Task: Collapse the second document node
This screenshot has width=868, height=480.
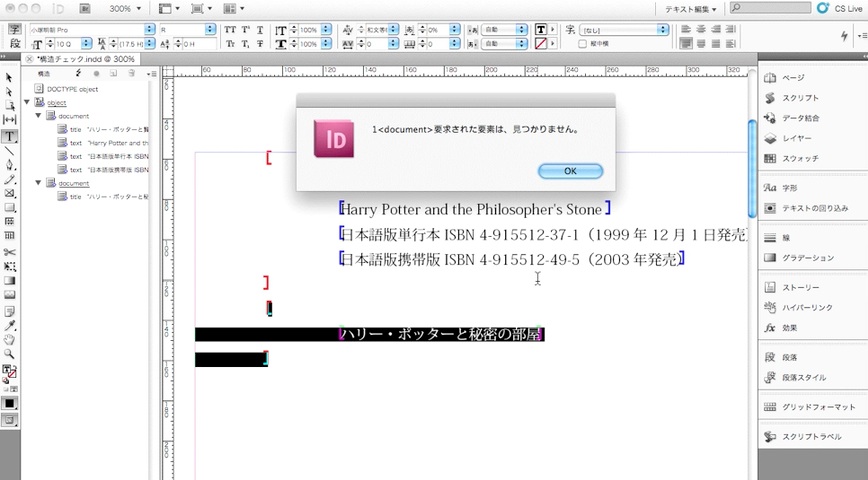Action: (38, 183)
